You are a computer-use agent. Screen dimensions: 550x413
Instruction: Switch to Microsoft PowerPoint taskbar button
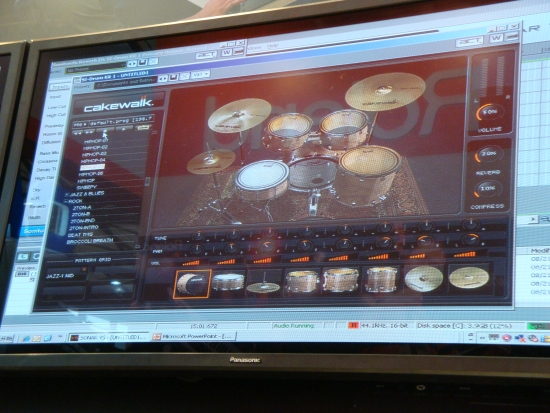[x=194, y=336]
